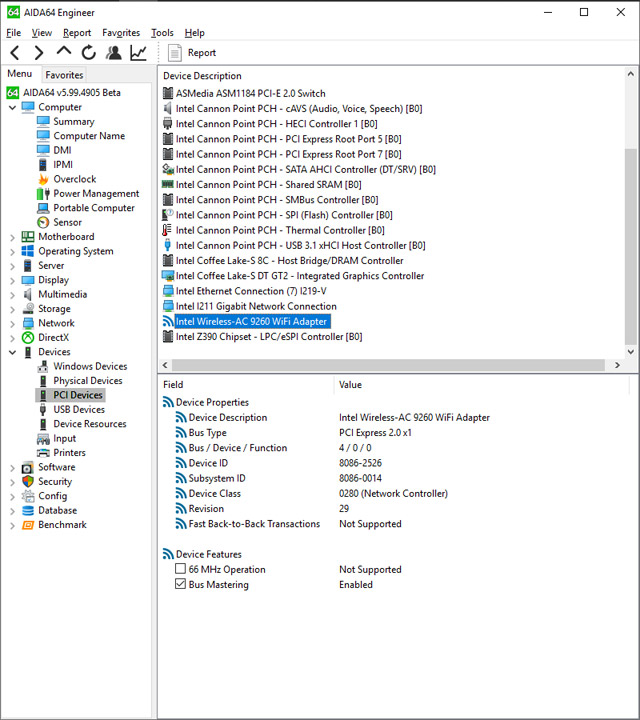Image resolution: width=640 pixels, height=720 pixels.
Task: Select PCI Devices in the tree
Action: coord(78,395)
